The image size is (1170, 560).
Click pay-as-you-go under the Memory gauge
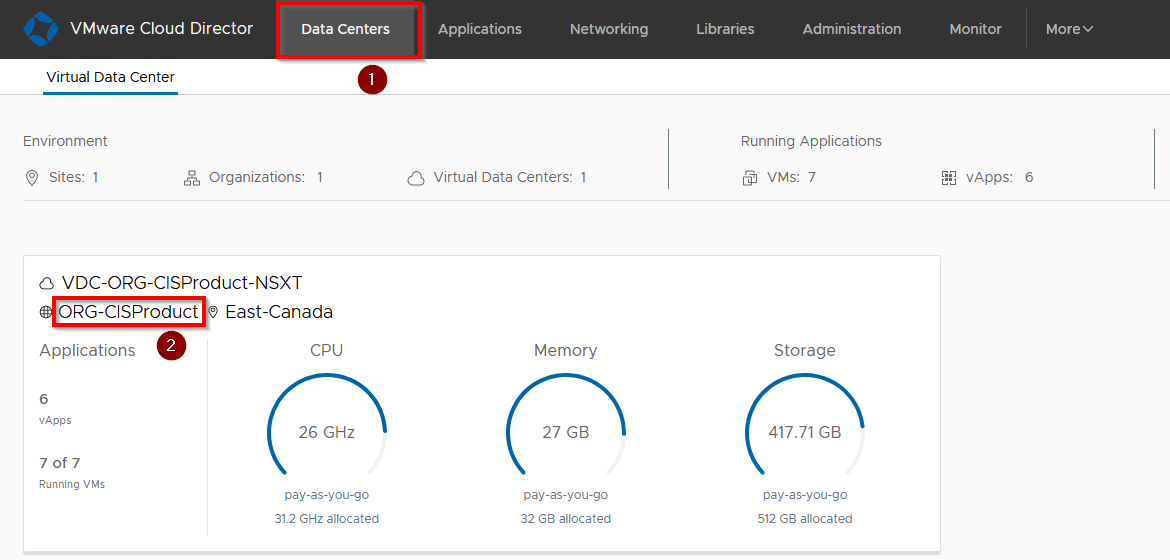point(566,495)
